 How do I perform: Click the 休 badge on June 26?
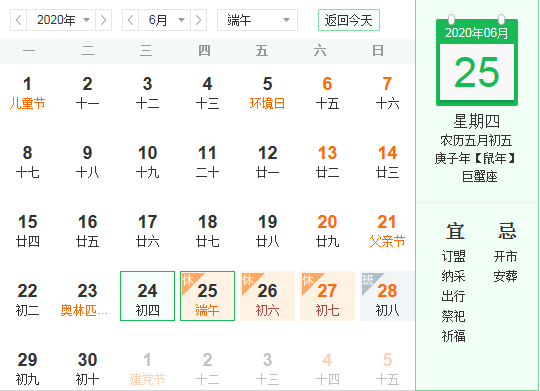coord(247,280)
